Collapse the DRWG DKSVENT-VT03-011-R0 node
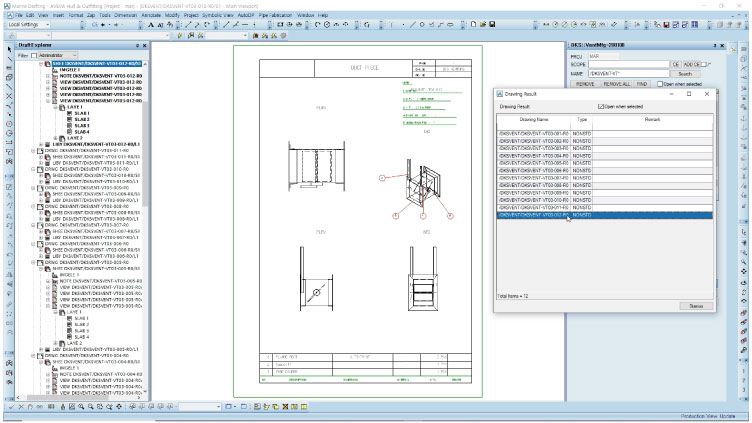 point(34,151)
